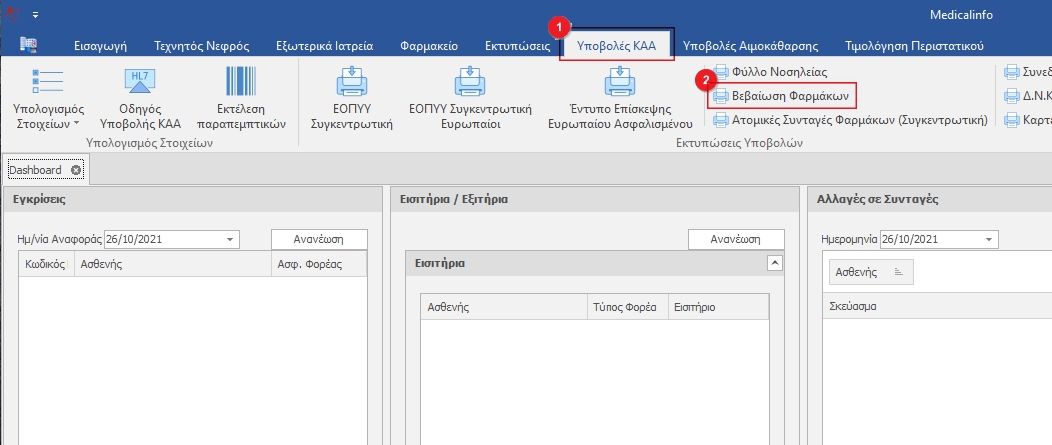The height and width of the screenshot is (445, 1052).
Task: Click ΕΟΠΥΥ Συγκεντρωτική Ευρωπαίοι printer icon
Action: pyautogui.click(x=469, y=84)
